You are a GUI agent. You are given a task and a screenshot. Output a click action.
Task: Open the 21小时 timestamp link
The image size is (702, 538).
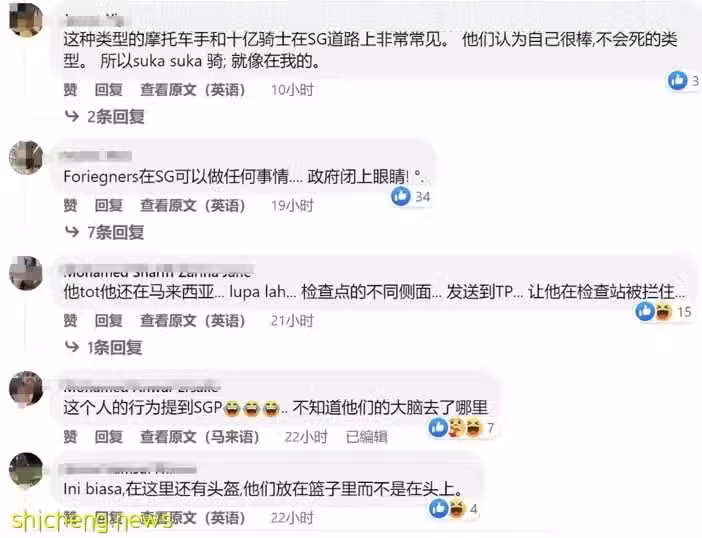tap(292, 320)
